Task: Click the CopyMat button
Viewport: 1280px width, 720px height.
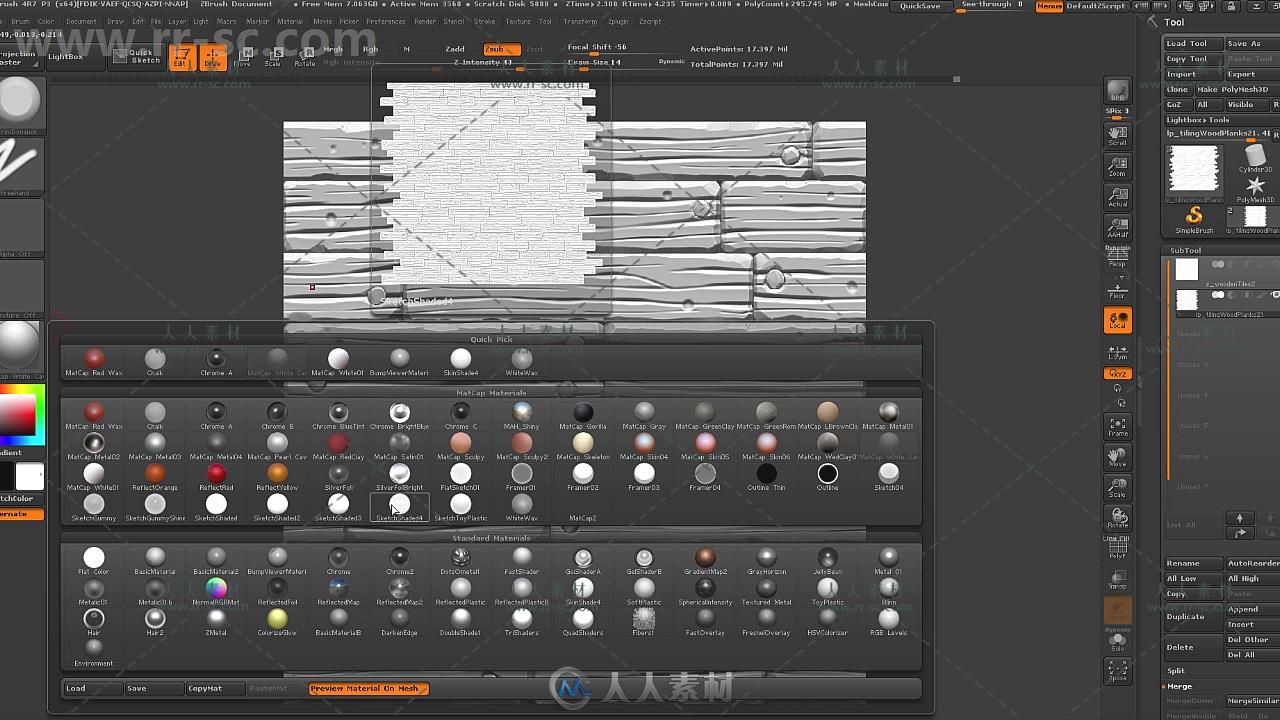Action: [x=214, y=688]
